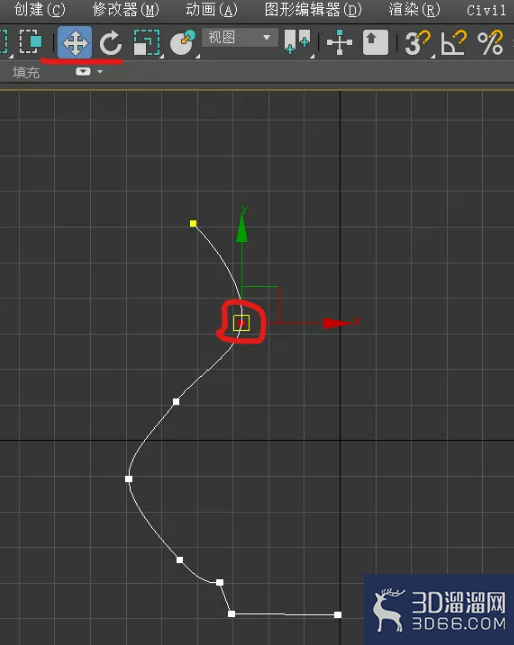514x645 pixels.
Task: Activate Select and Move tool
Action: click(x=74, y=42)
